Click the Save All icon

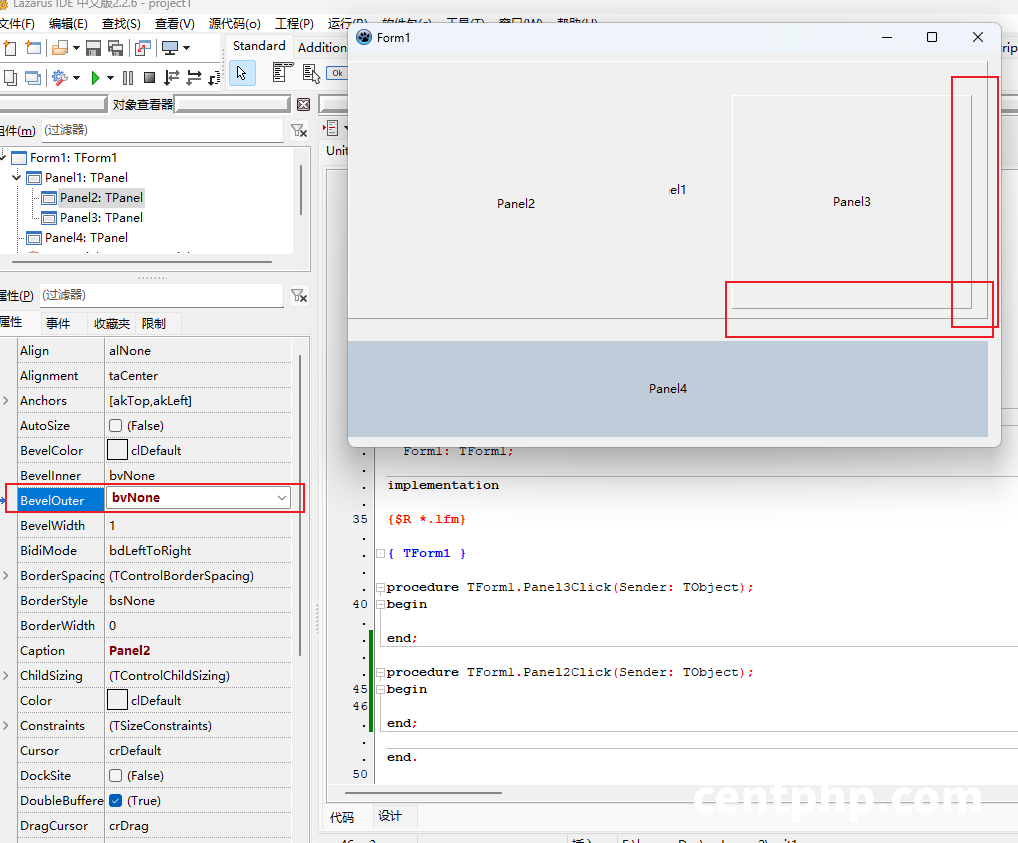[x=116, y=47]
